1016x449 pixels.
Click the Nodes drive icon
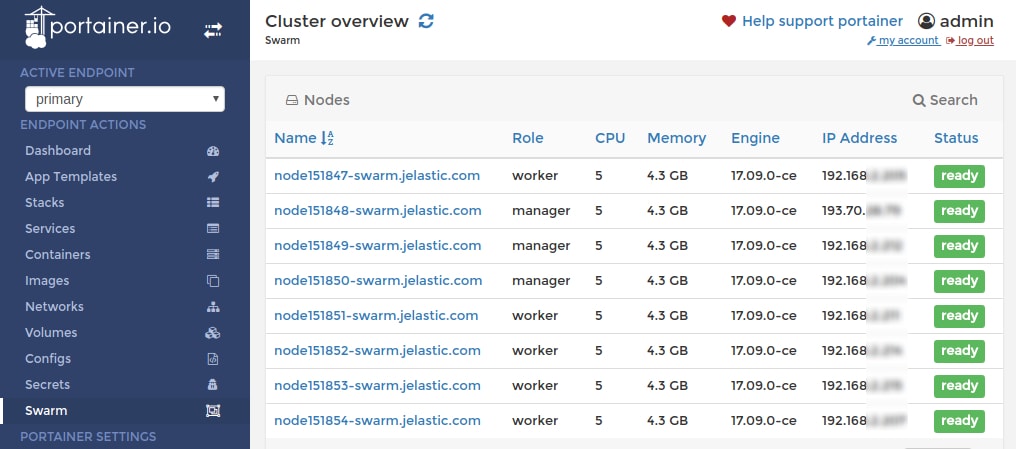tap(292, 100)
